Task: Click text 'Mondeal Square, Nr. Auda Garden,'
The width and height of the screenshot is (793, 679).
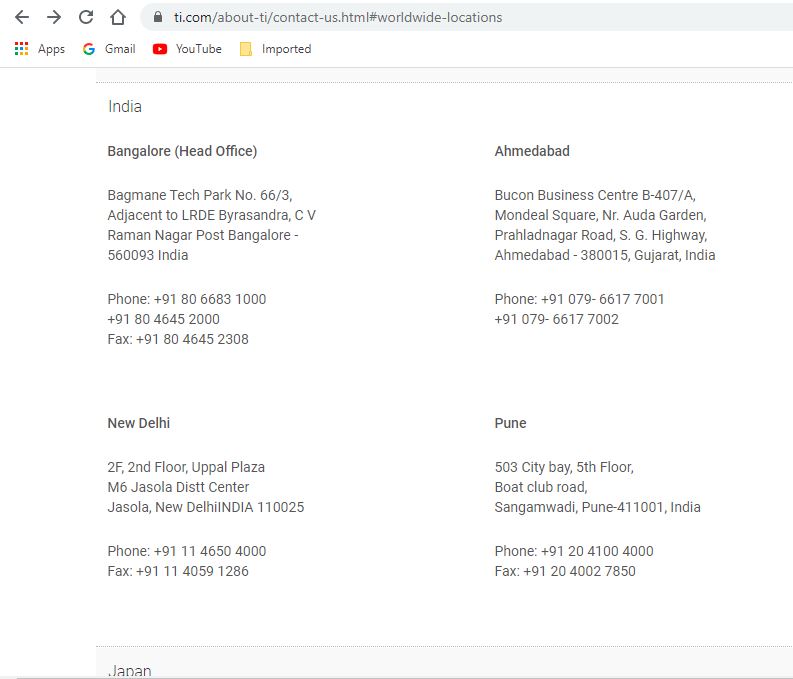Action: tap(600, 215)
